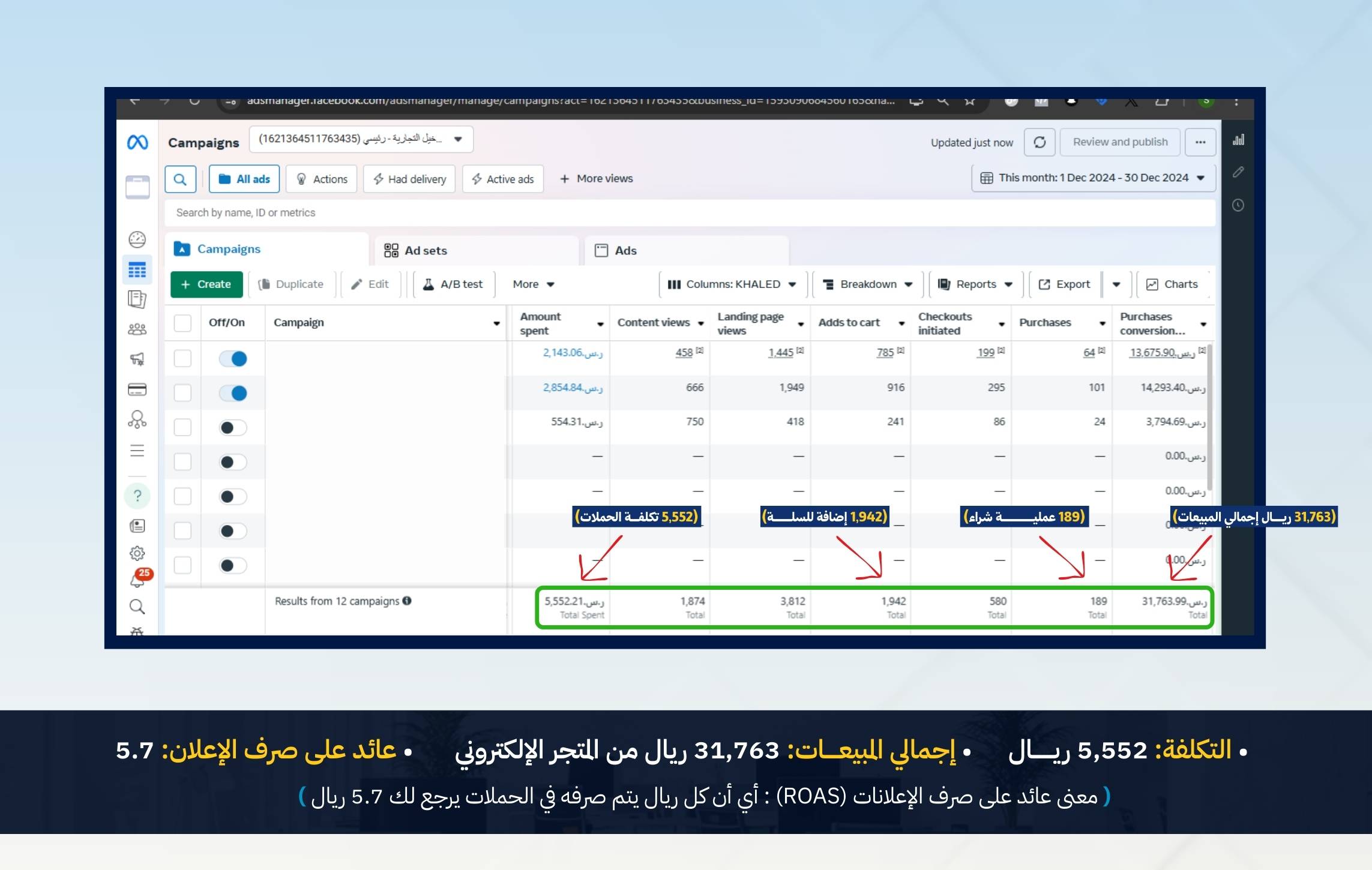Open the date range This month dropdown
Screen dimensions: 1372x870
point(1092,178)
